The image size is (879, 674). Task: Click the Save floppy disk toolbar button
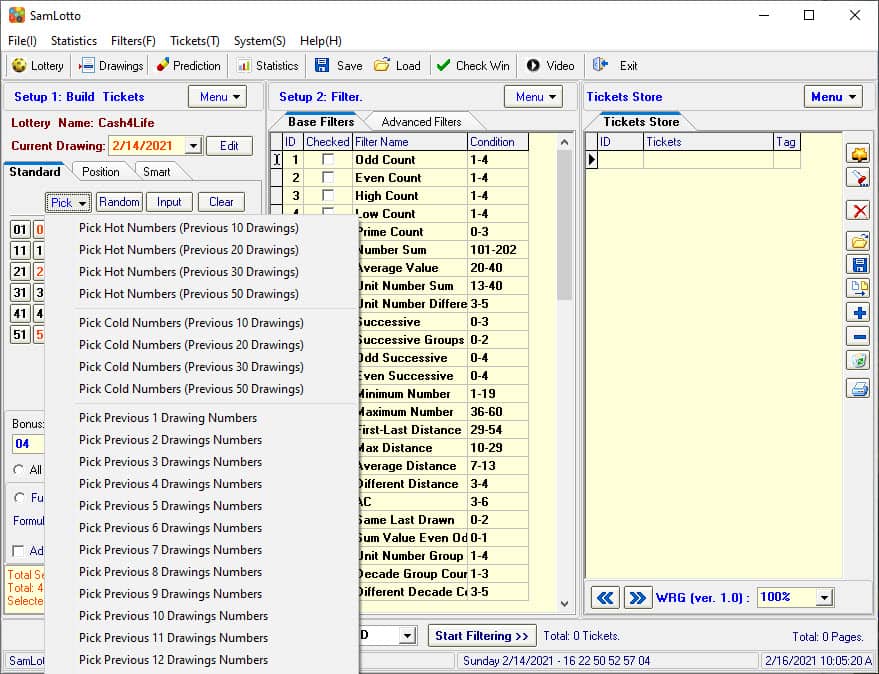(339, 66)
